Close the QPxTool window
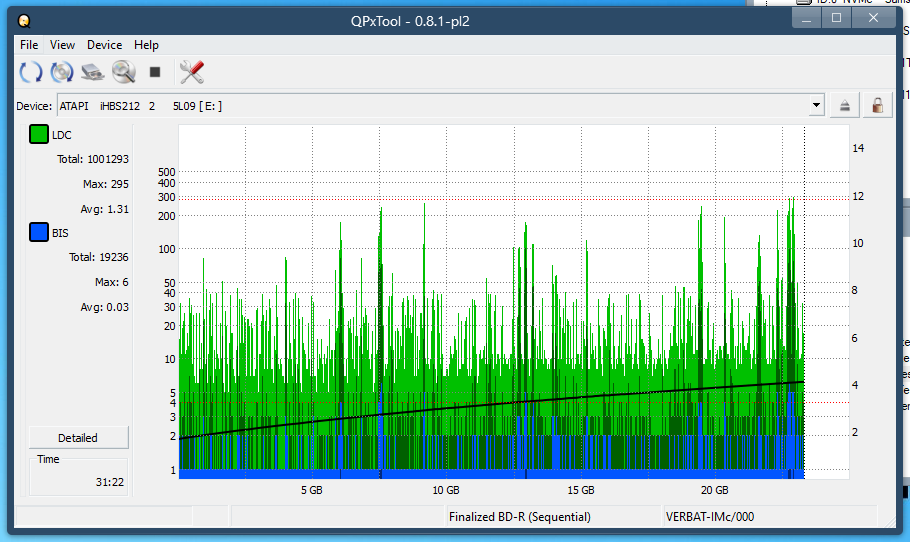This screenshot has width=910, height=542. [x=873, y=18]
